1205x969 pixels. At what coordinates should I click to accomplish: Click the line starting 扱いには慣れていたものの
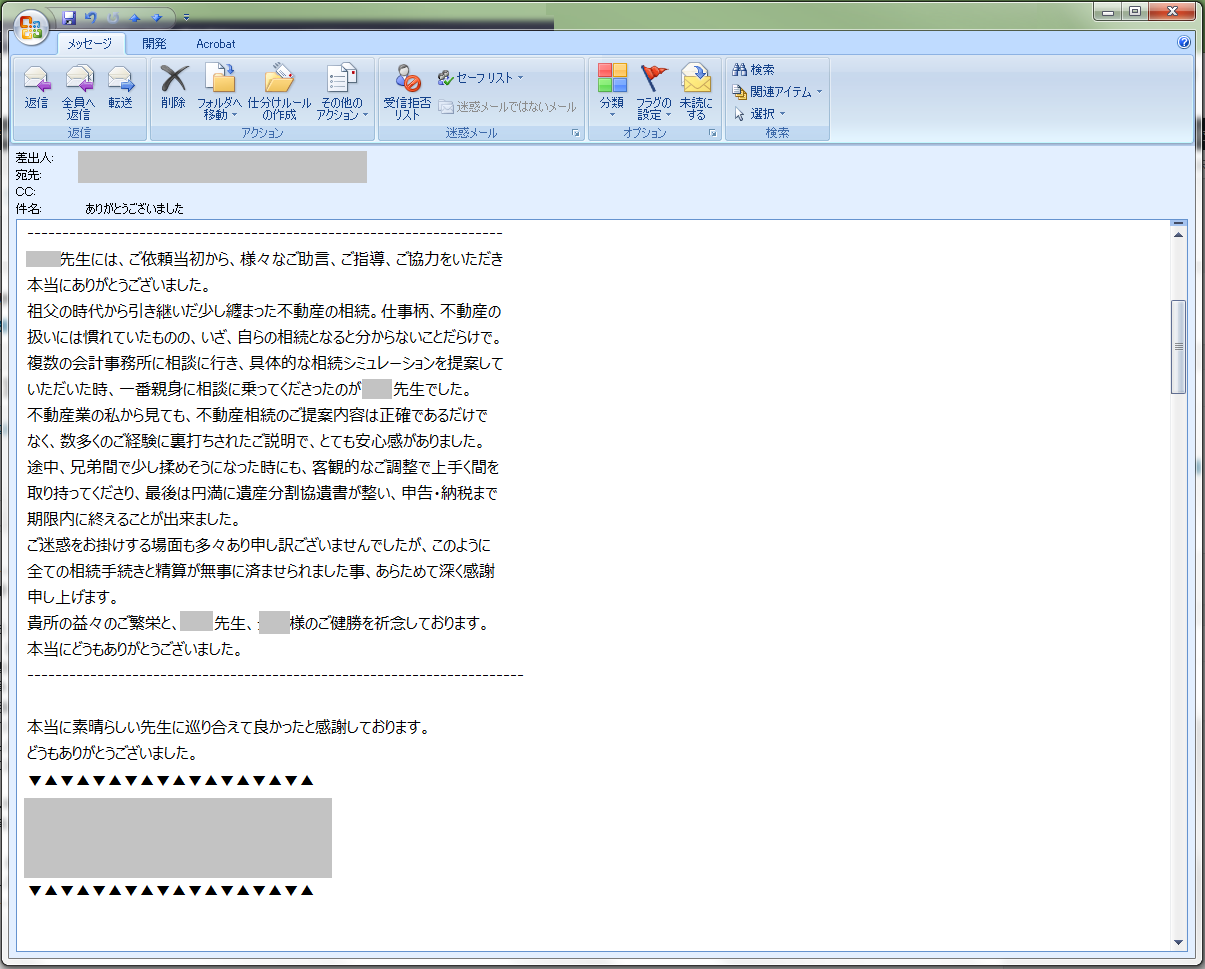[x=264, y=337]
